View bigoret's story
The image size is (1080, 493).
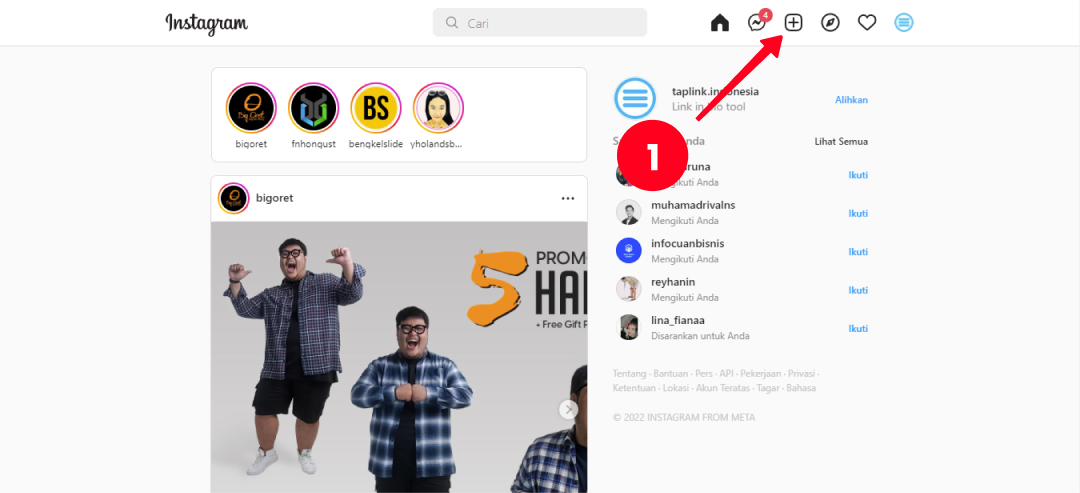(251, 107)
